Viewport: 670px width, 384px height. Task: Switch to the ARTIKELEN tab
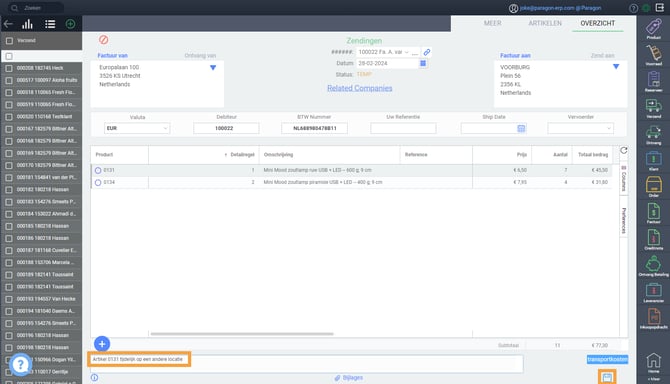[545, 23]
